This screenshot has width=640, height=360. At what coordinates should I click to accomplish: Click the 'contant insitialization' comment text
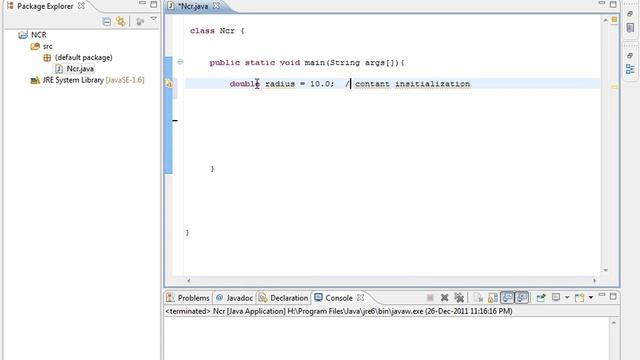412,84
